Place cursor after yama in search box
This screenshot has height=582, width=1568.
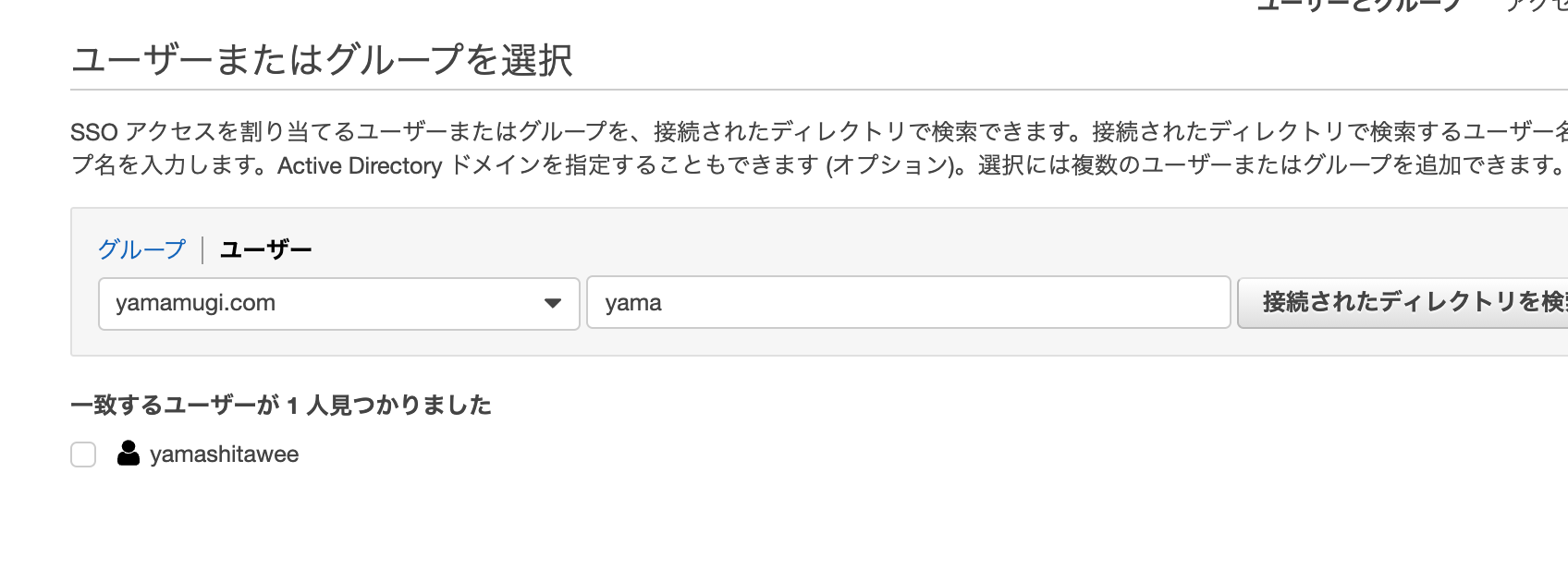pyautogui.click(x=664, y=303)
